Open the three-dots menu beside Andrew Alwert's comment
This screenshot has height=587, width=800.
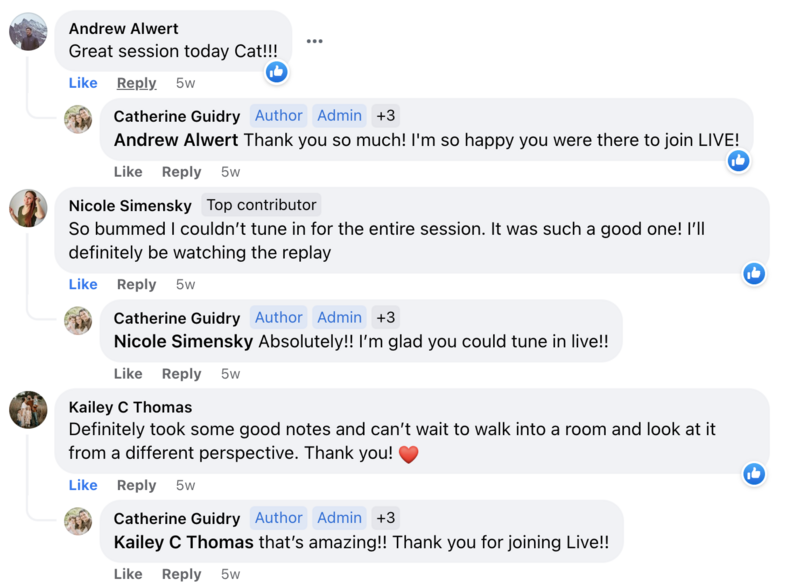coord(314,41)
